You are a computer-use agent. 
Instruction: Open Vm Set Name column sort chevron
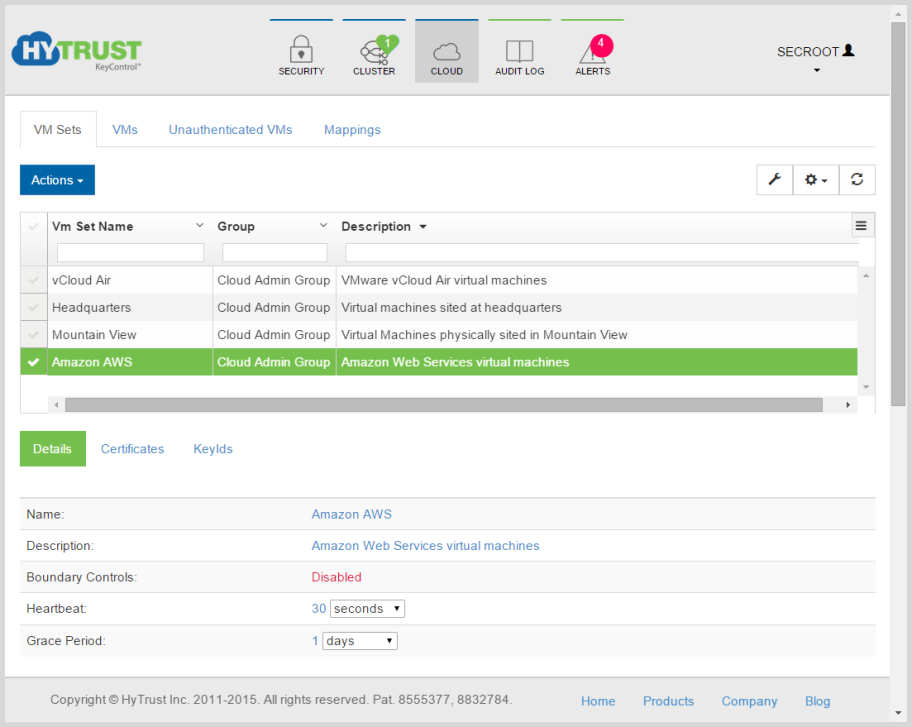200,226
